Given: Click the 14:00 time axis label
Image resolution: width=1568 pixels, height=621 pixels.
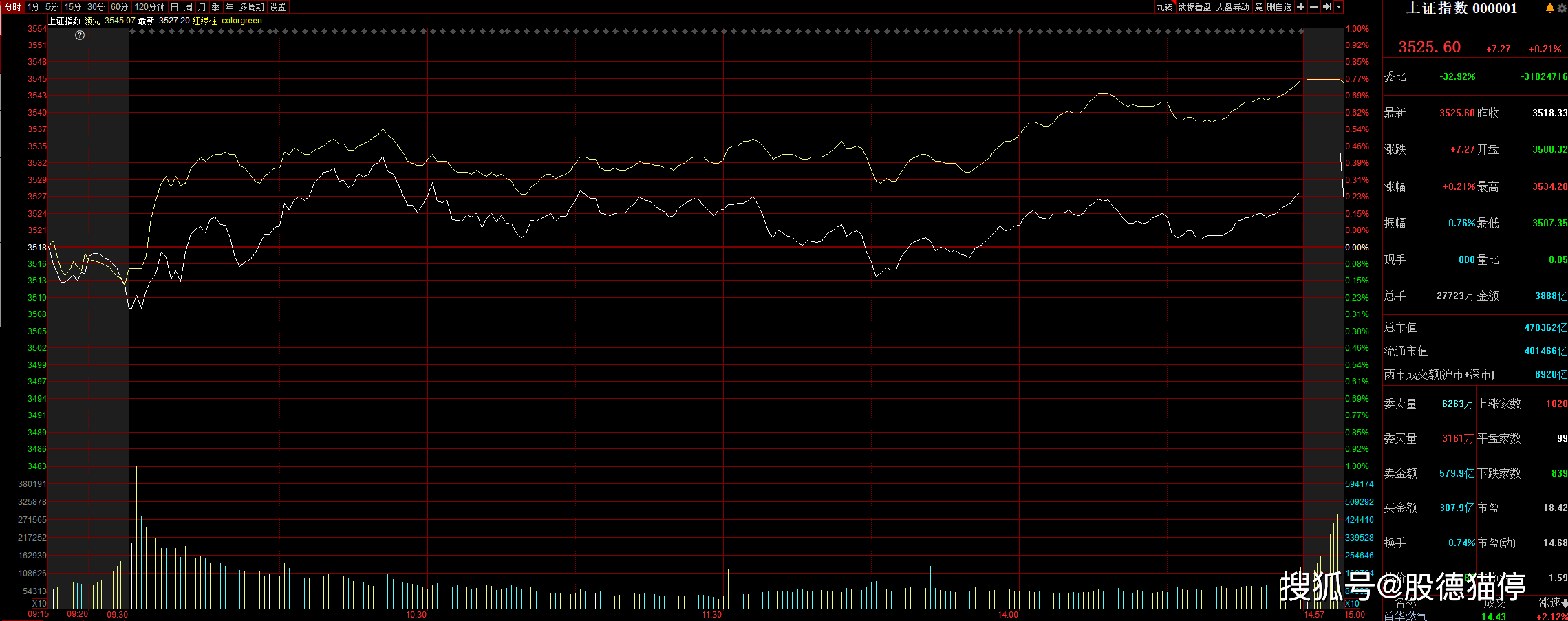Looking at the screenshot, I should (1008, 614).
